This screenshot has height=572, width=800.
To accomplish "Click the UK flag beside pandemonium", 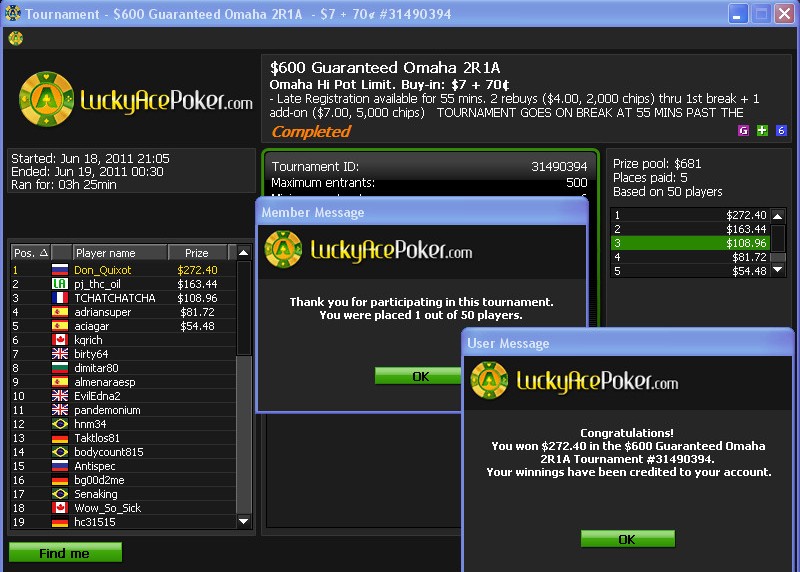I will (60, 410).
